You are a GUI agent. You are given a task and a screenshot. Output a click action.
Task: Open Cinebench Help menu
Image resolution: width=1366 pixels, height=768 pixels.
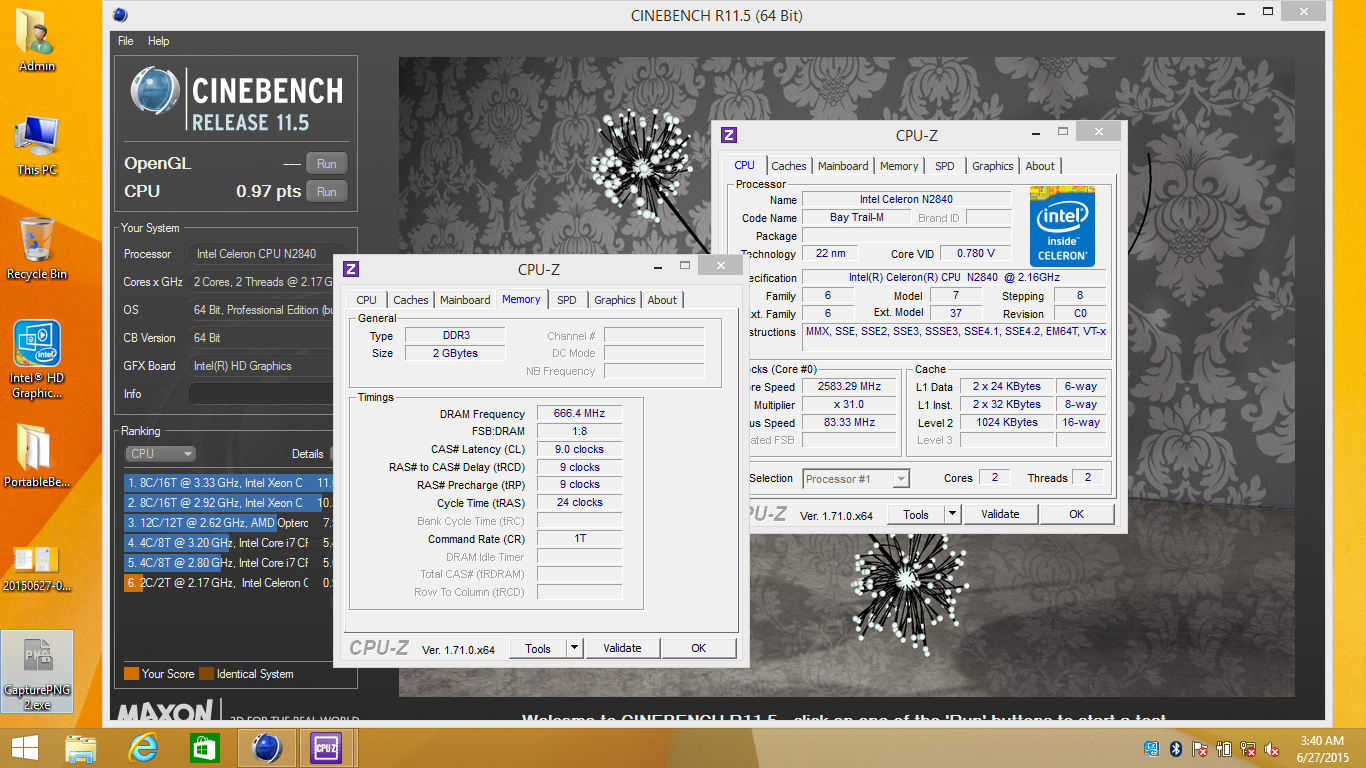click(x=158, y=41)
